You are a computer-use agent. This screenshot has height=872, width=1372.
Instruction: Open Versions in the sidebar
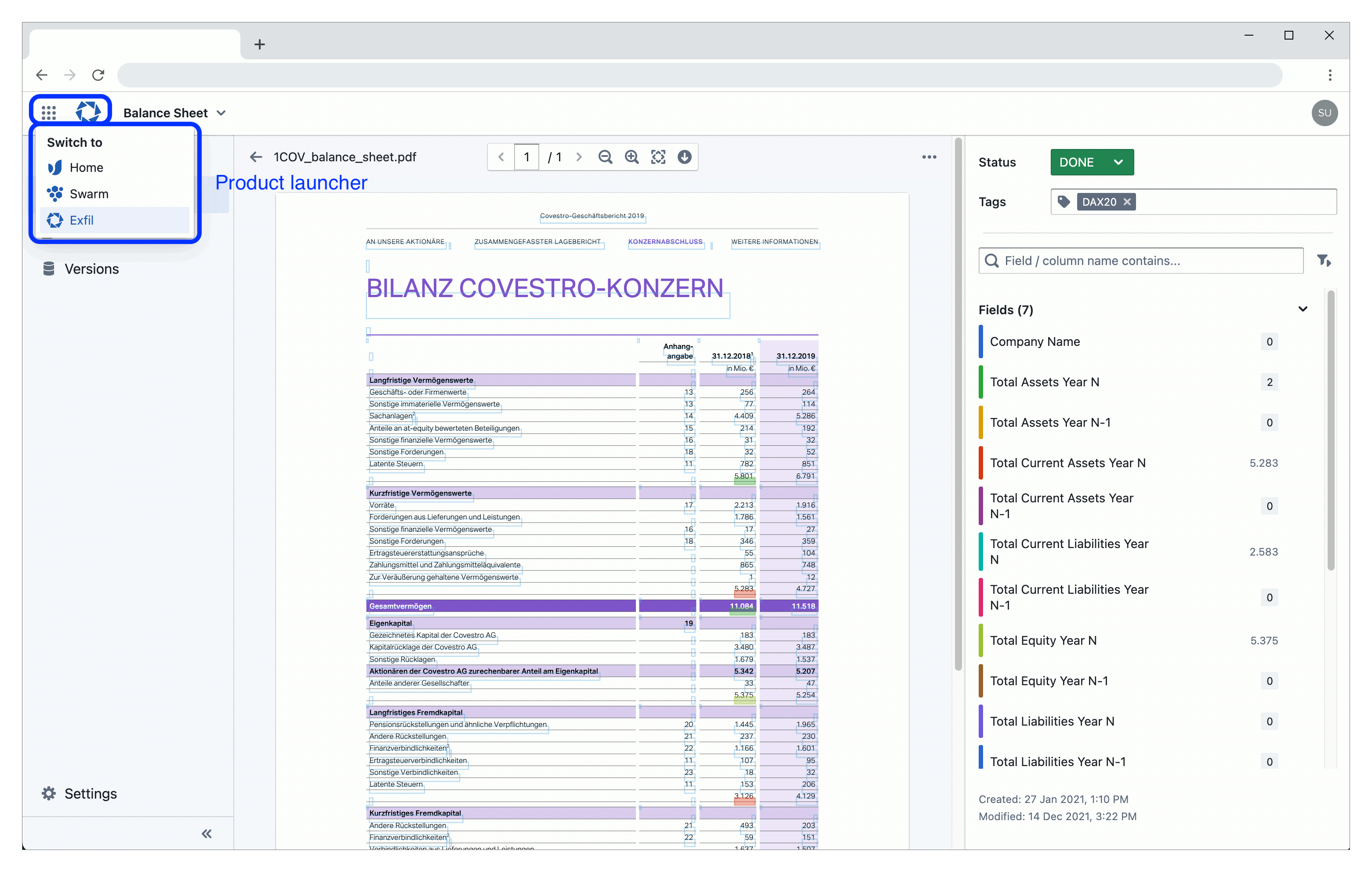tap(81, 269)
